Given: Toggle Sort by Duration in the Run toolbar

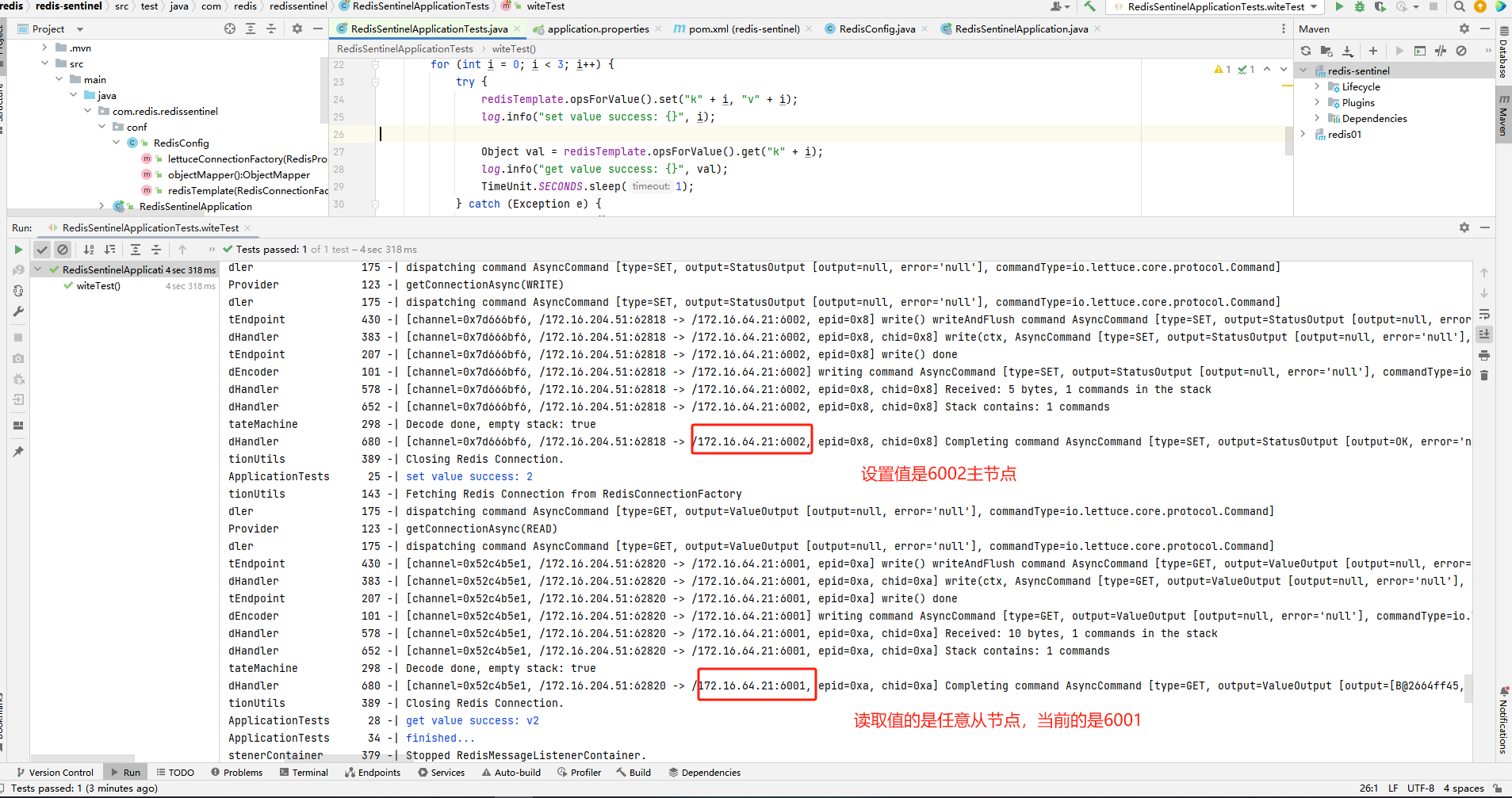Looking at the screenshot, I should [109, 250].
